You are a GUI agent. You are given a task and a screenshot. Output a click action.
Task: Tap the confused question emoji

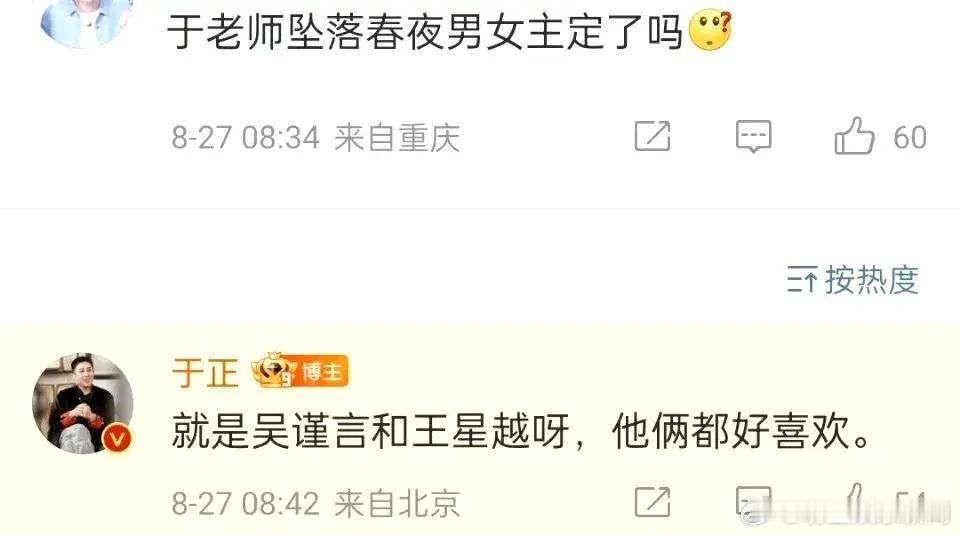click(710, 31)
